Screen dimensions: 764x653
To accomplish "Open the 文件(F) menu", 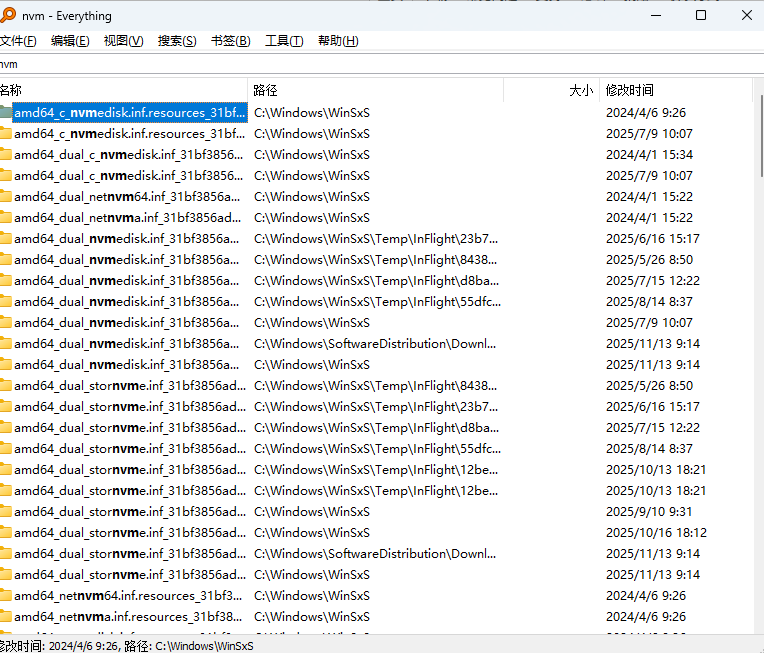I will 17,41.
